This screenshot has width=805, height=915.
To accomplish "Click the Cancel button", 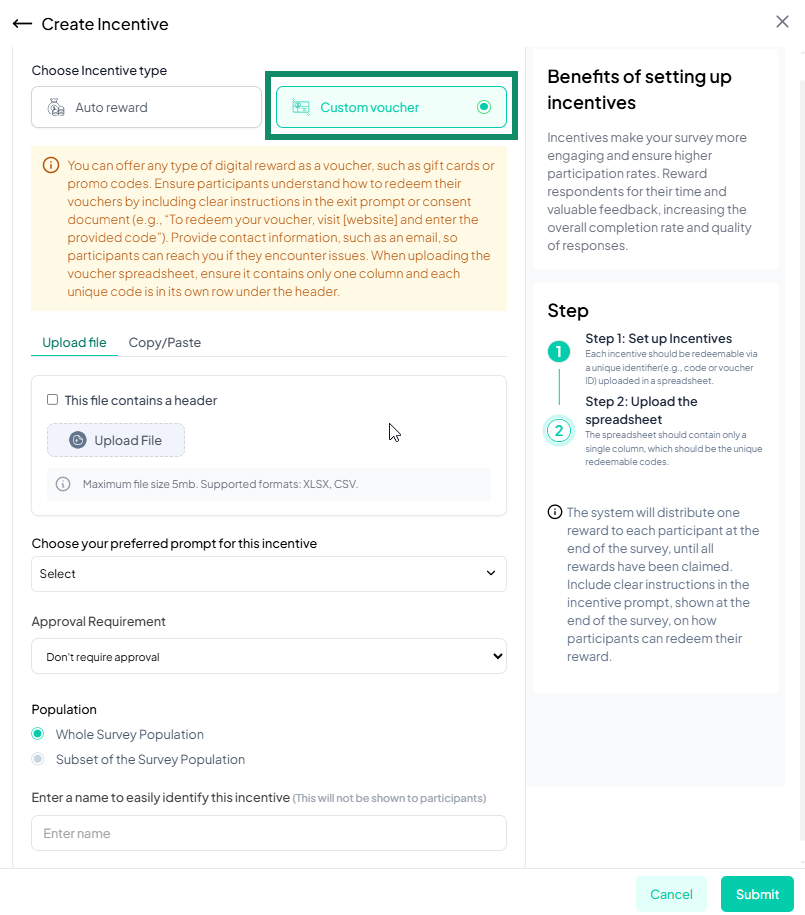I will 671,894.
